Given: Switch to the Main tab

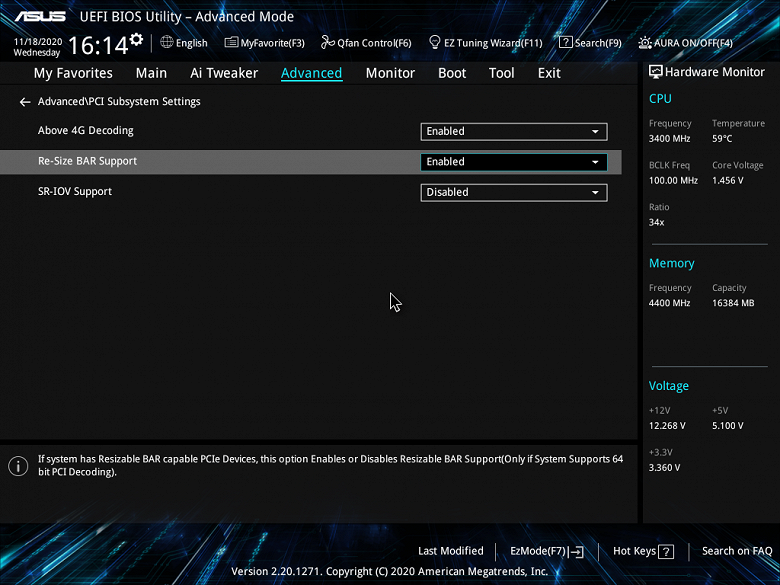Looking at the screenshot, I should pyautogui.click(x=151, y=73).
